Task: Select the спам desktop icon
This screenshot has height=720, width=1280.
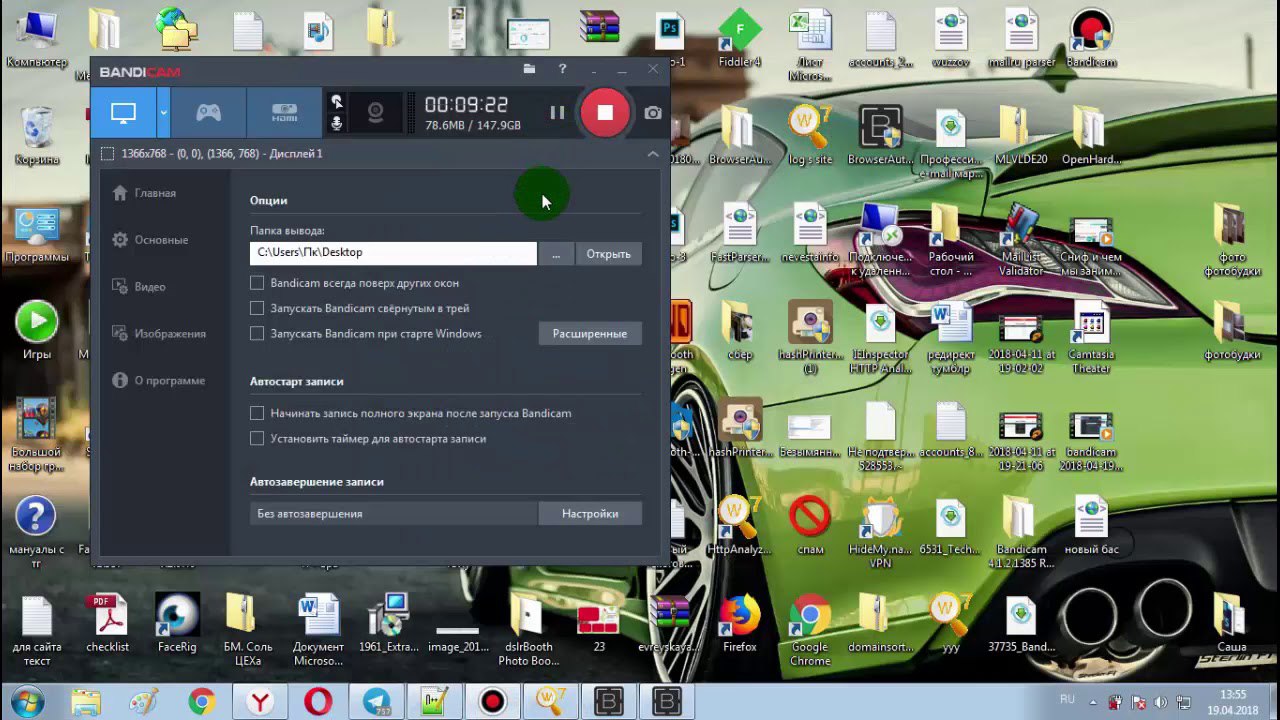Action: [x=810, y=526]
